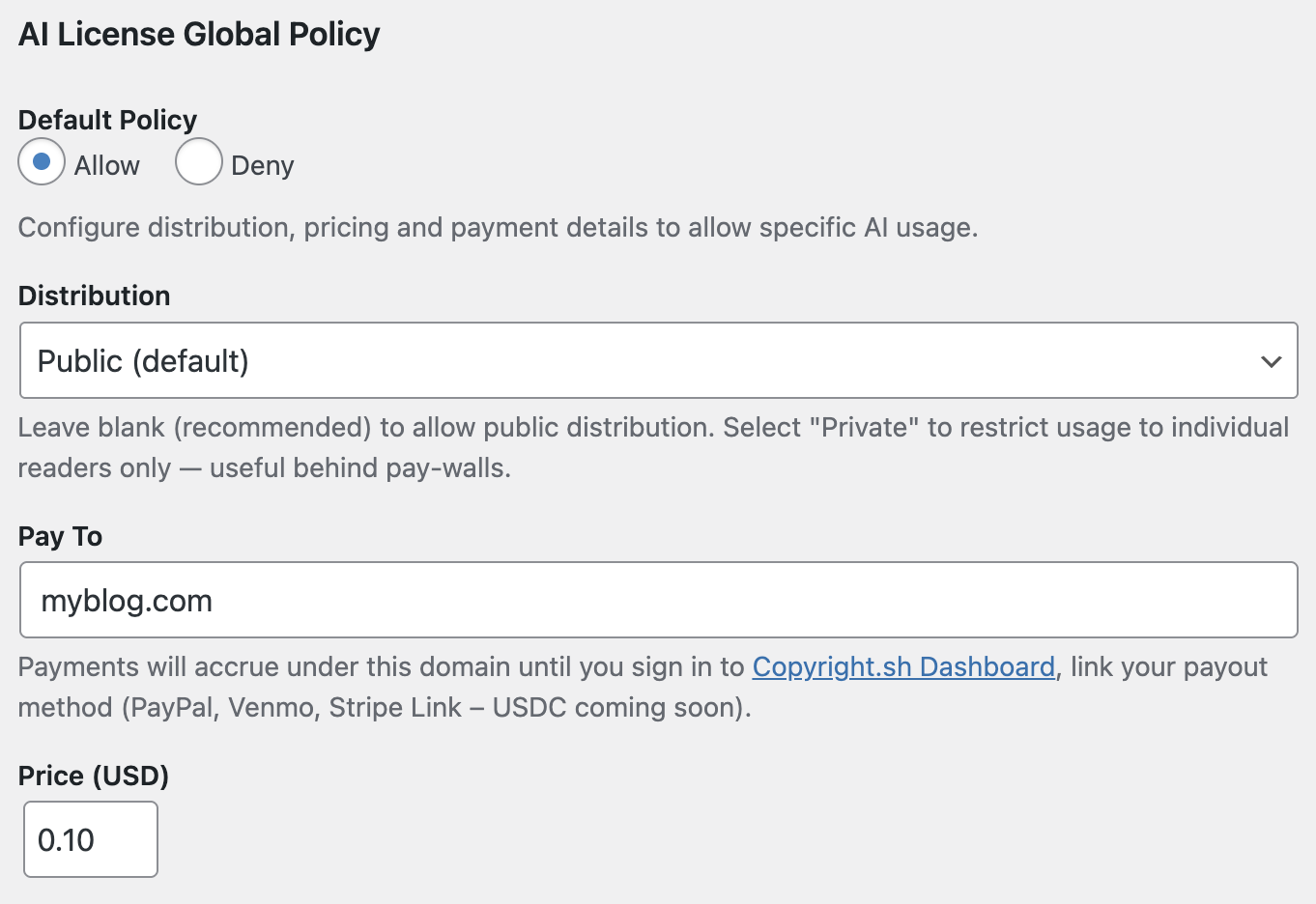
Task: Click the Deny label text
Action: tap(261, 165)
